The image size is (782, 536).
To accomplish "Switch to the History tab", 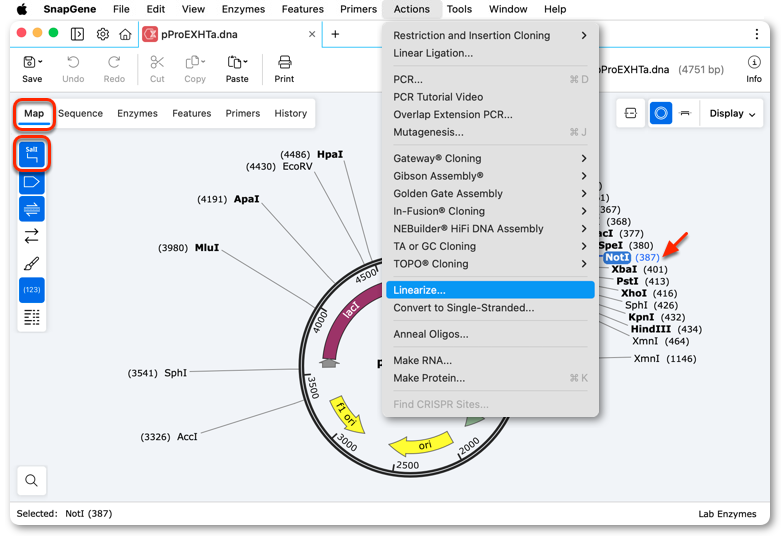I will pos(290,113).
